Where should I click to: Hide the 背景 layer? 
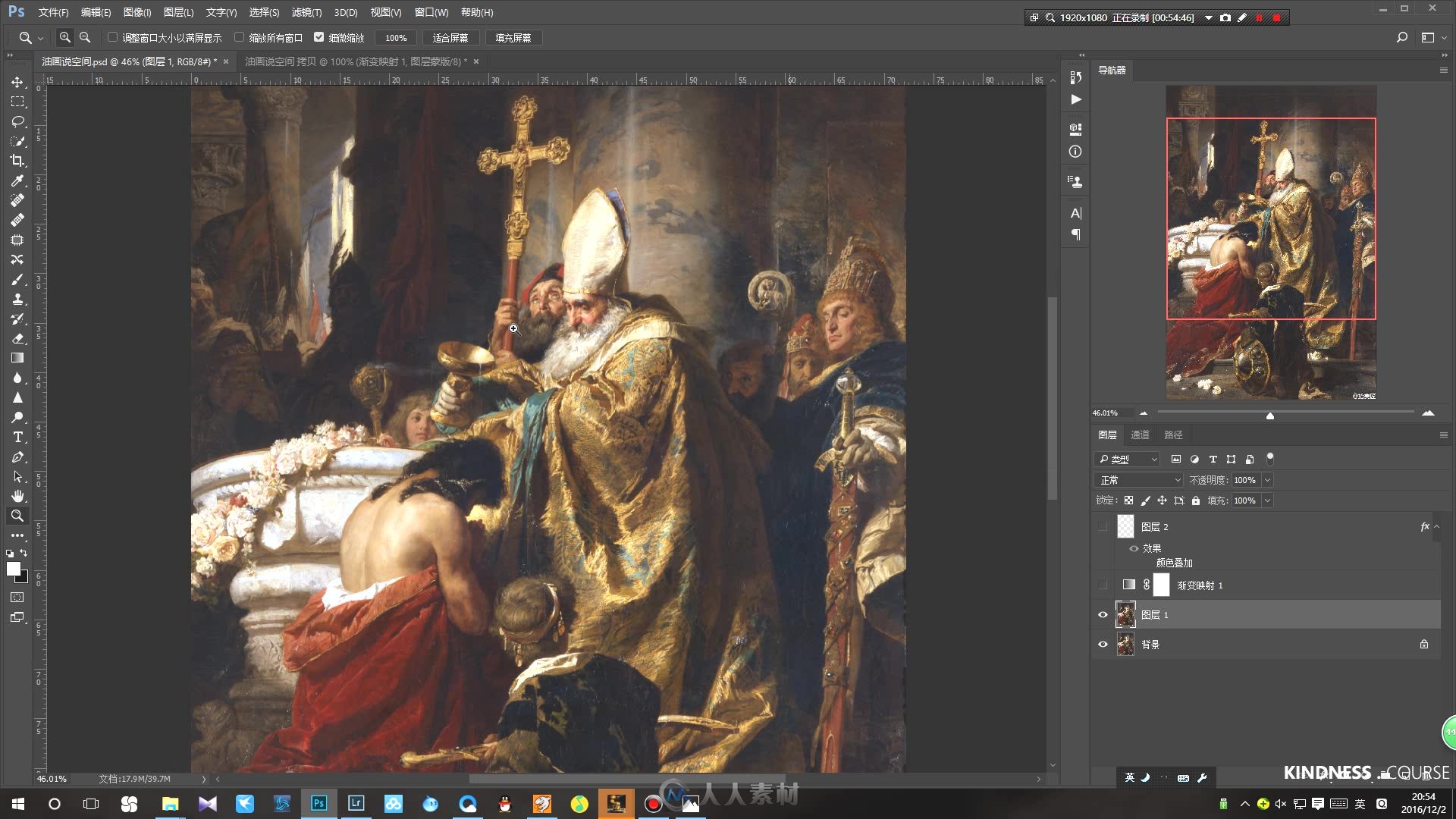tap(1103, 645)
